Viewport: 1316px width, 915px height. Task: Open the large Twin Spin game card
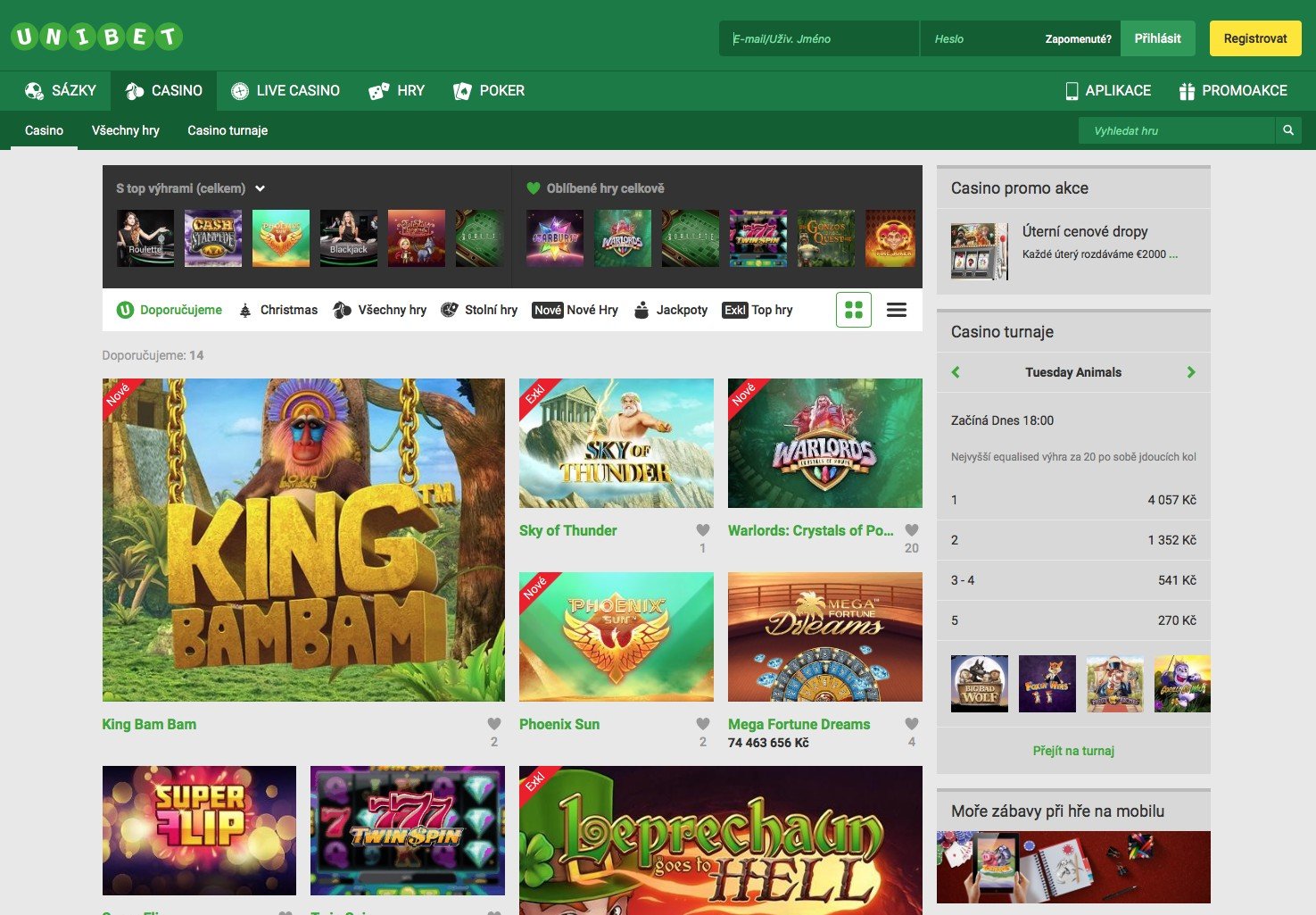pyautogui.click(x=408, y=830)
